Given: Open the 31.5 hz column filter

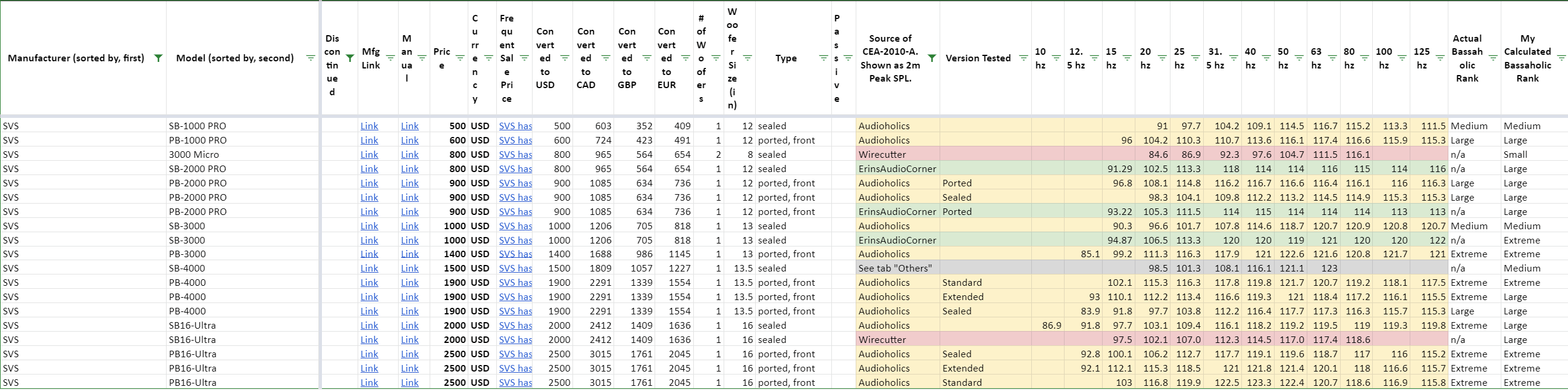Looking at the screenshot, I should (x=1234, y=58).
